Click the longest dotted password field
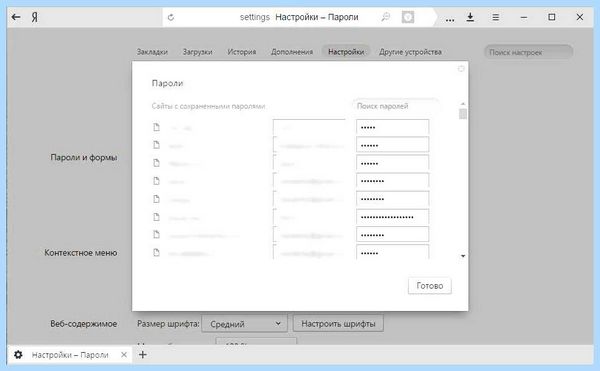 click(393, 217)
